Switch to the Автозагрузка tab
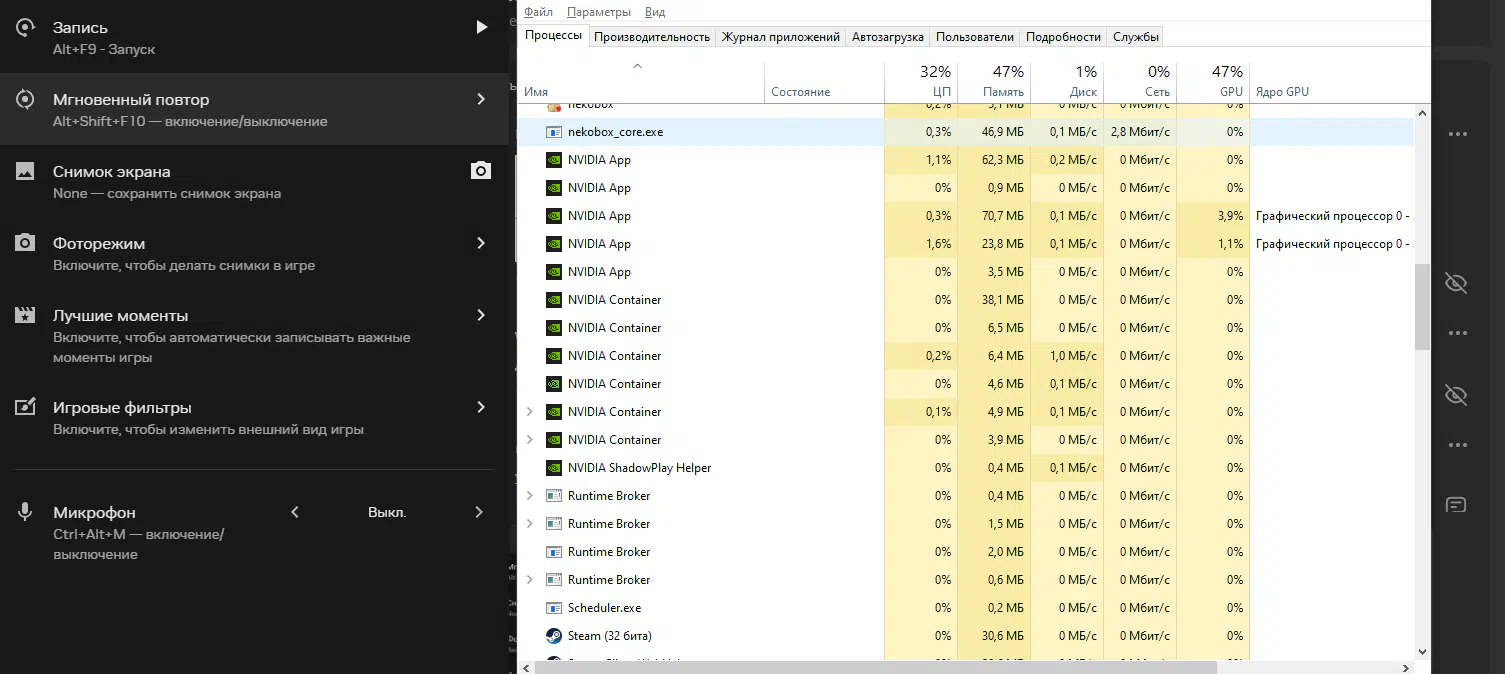The height and width of the screenshot is (674, 1505). [x=888, y=37]
